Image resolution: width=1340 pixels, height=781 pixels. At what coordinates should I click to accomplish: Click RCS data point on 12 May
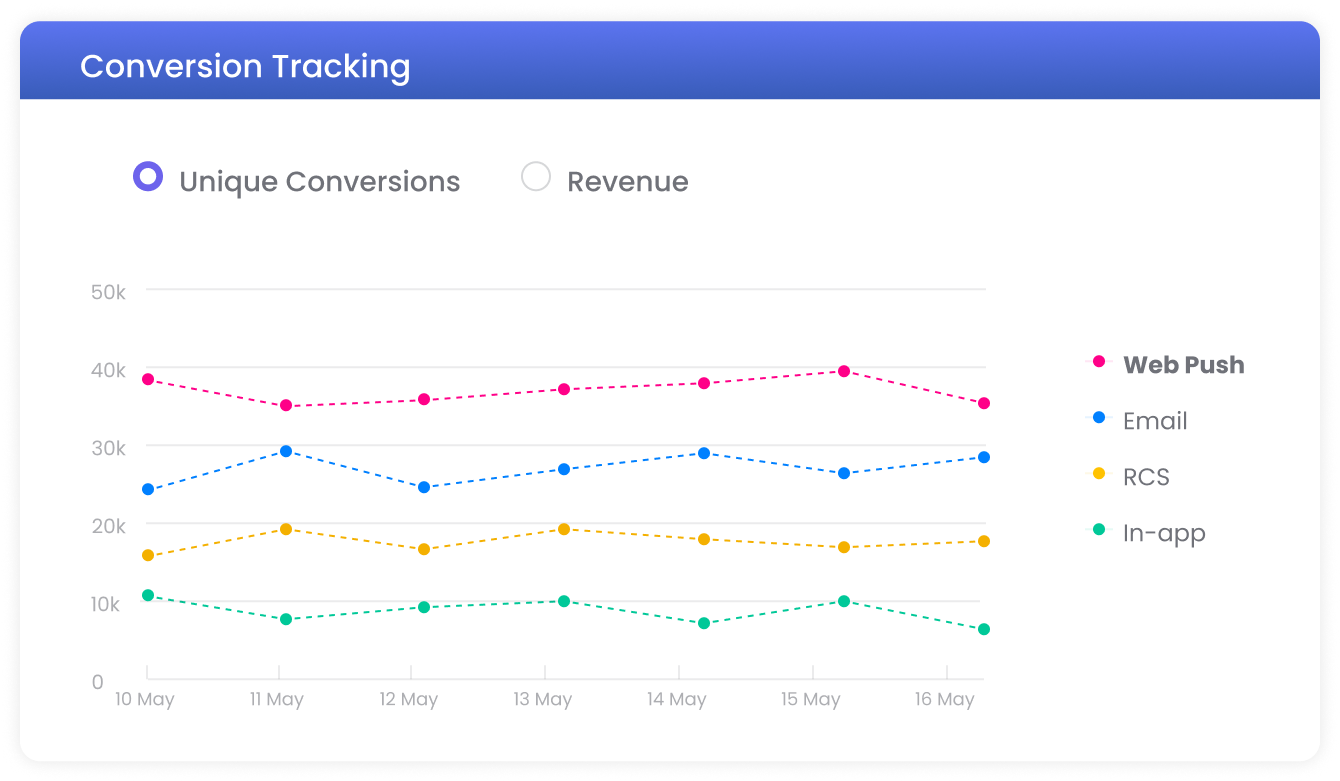[424, 549]
